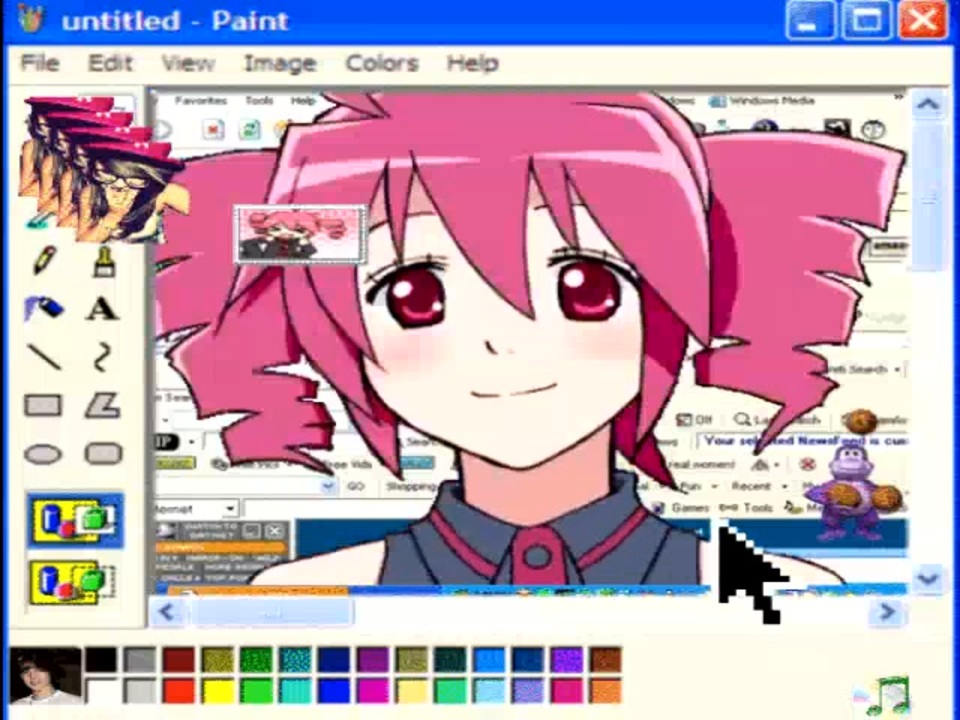
Task: Select the Brush tool
Action: tap(104, 261)
